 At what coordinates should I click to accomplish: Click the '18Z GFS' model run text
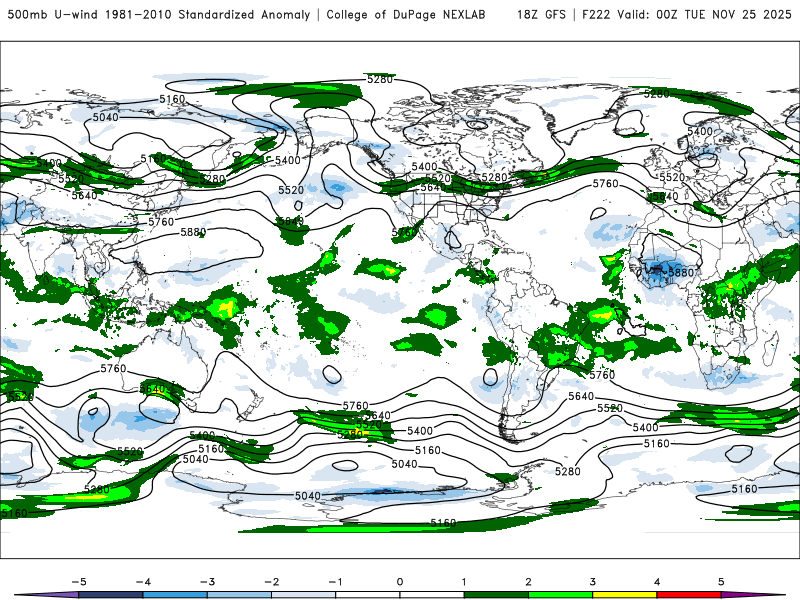click(x=541, y=14)
